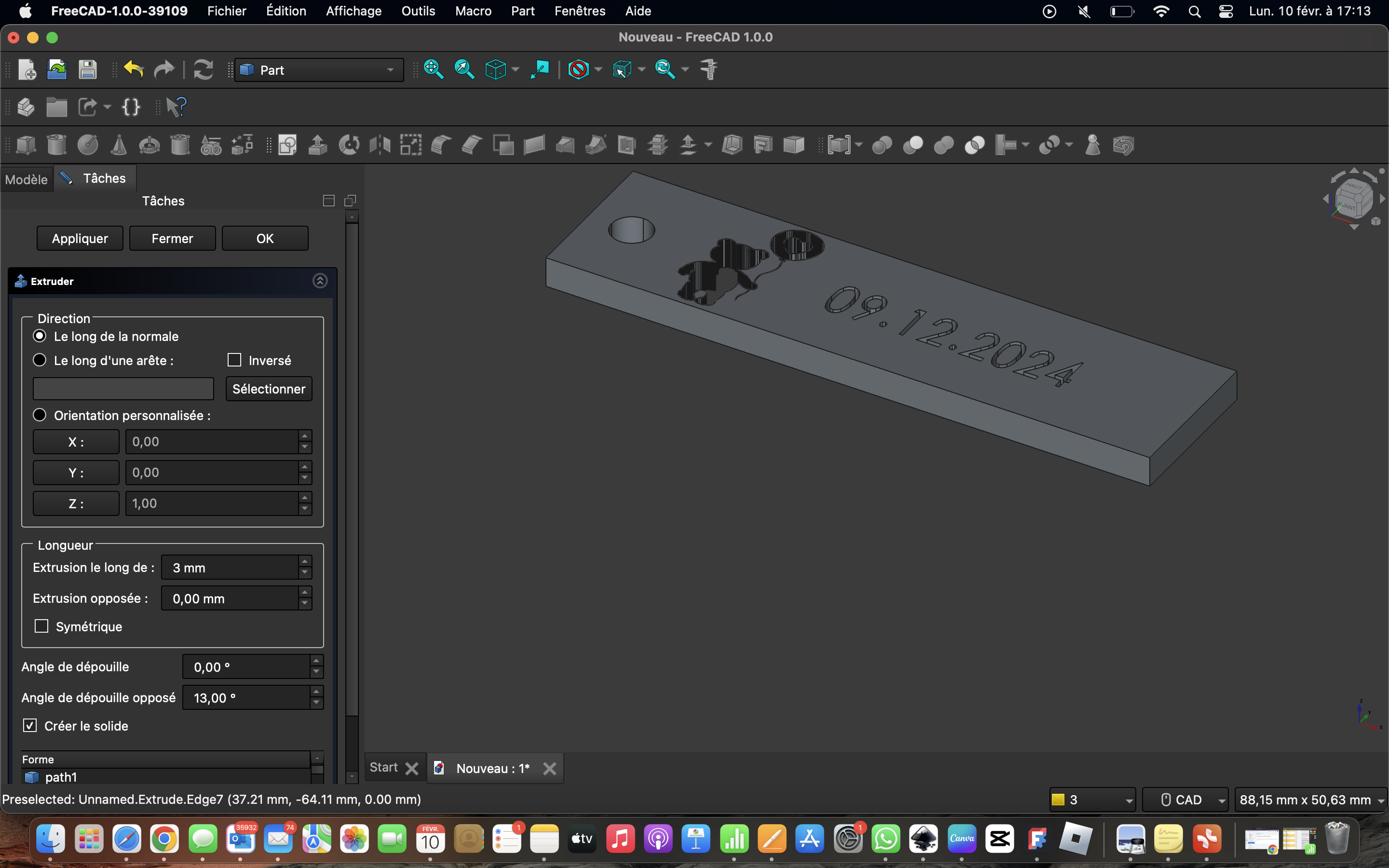
Task: Save the document with the floppy icon
Action: click(87, 69)
